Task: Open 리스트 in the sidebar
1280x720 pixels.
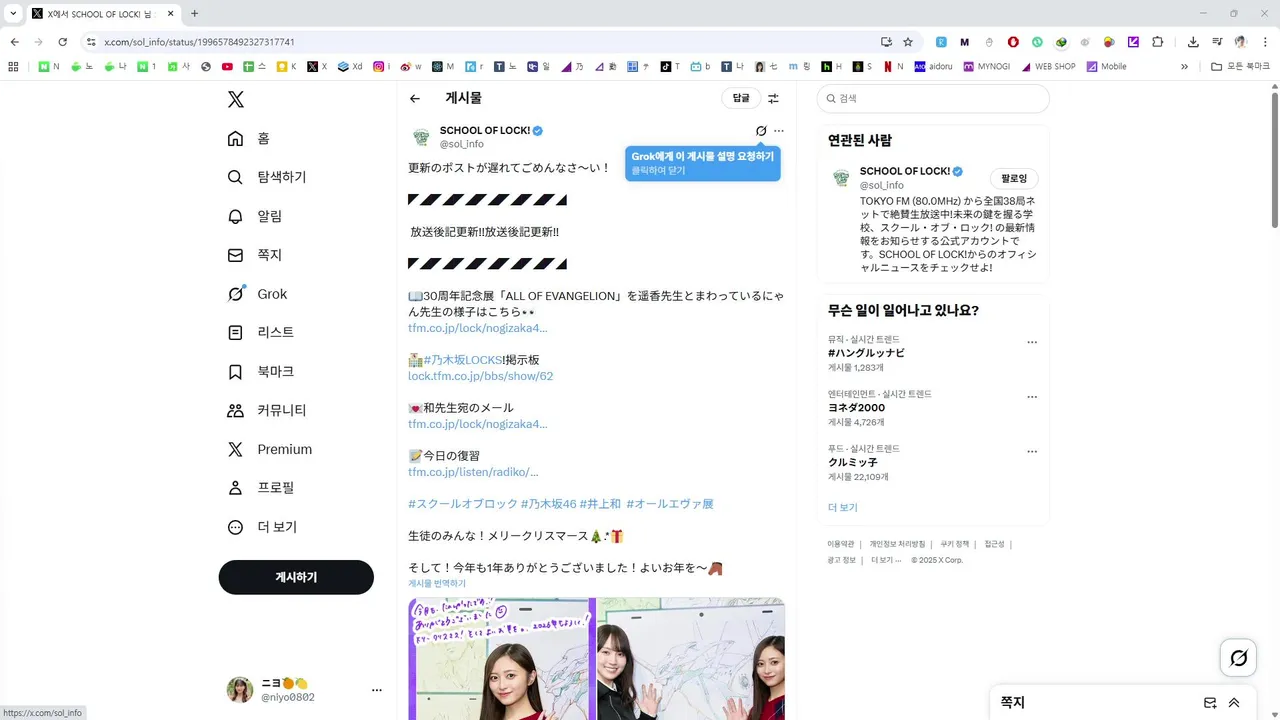Action: (261, 332)
